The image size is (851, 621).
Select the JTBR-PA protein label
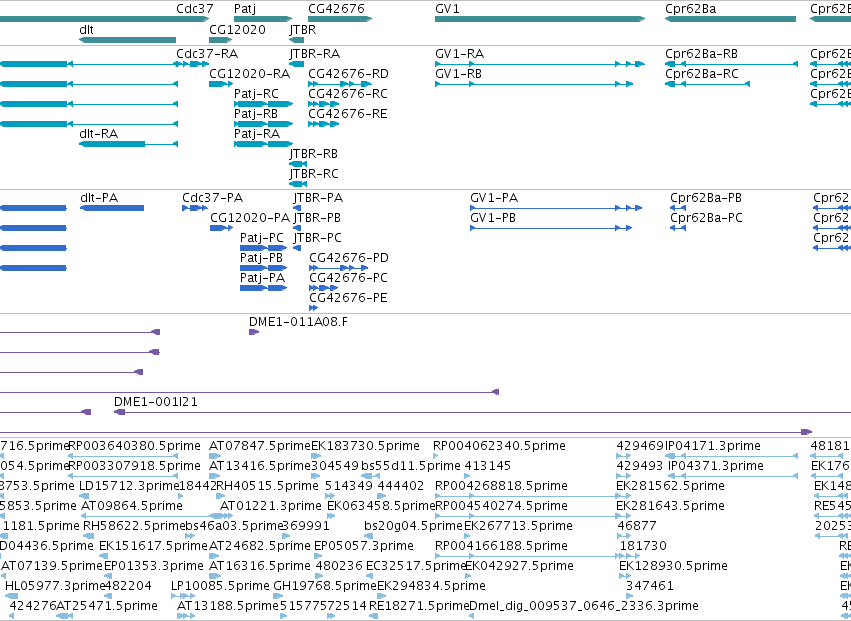click(318, 198)
